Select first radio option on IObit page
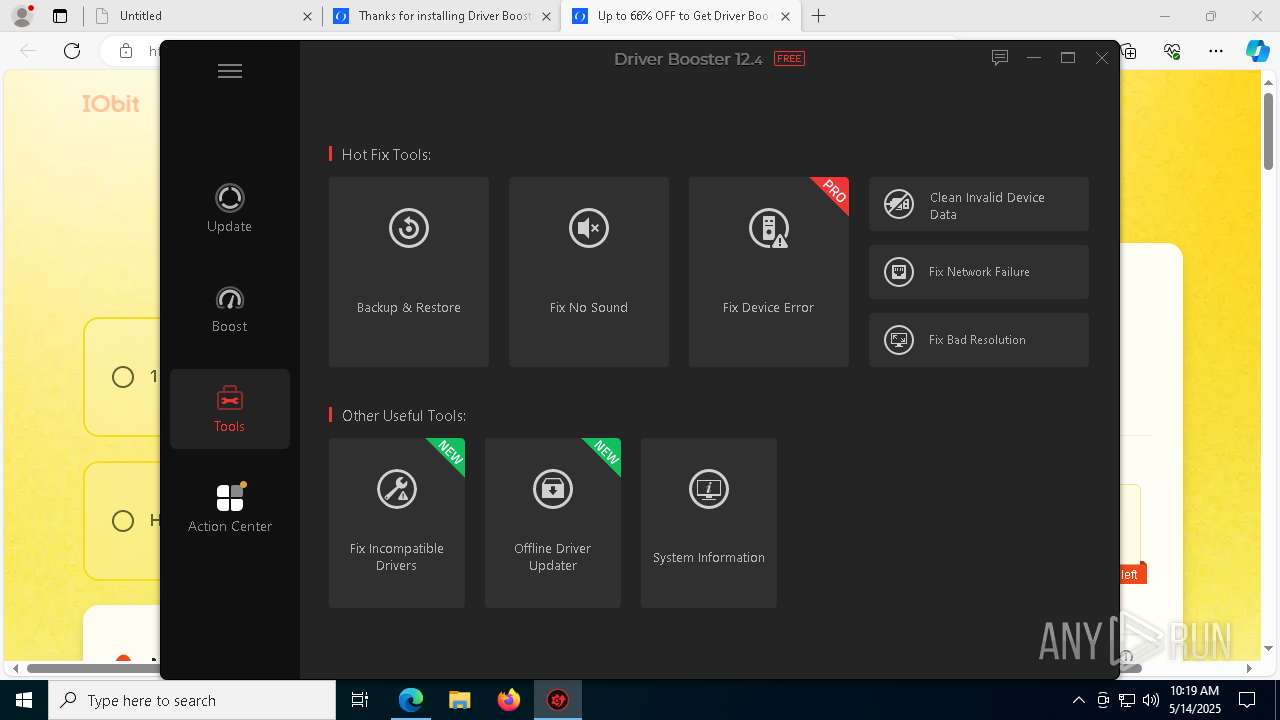 coord(123,377)
